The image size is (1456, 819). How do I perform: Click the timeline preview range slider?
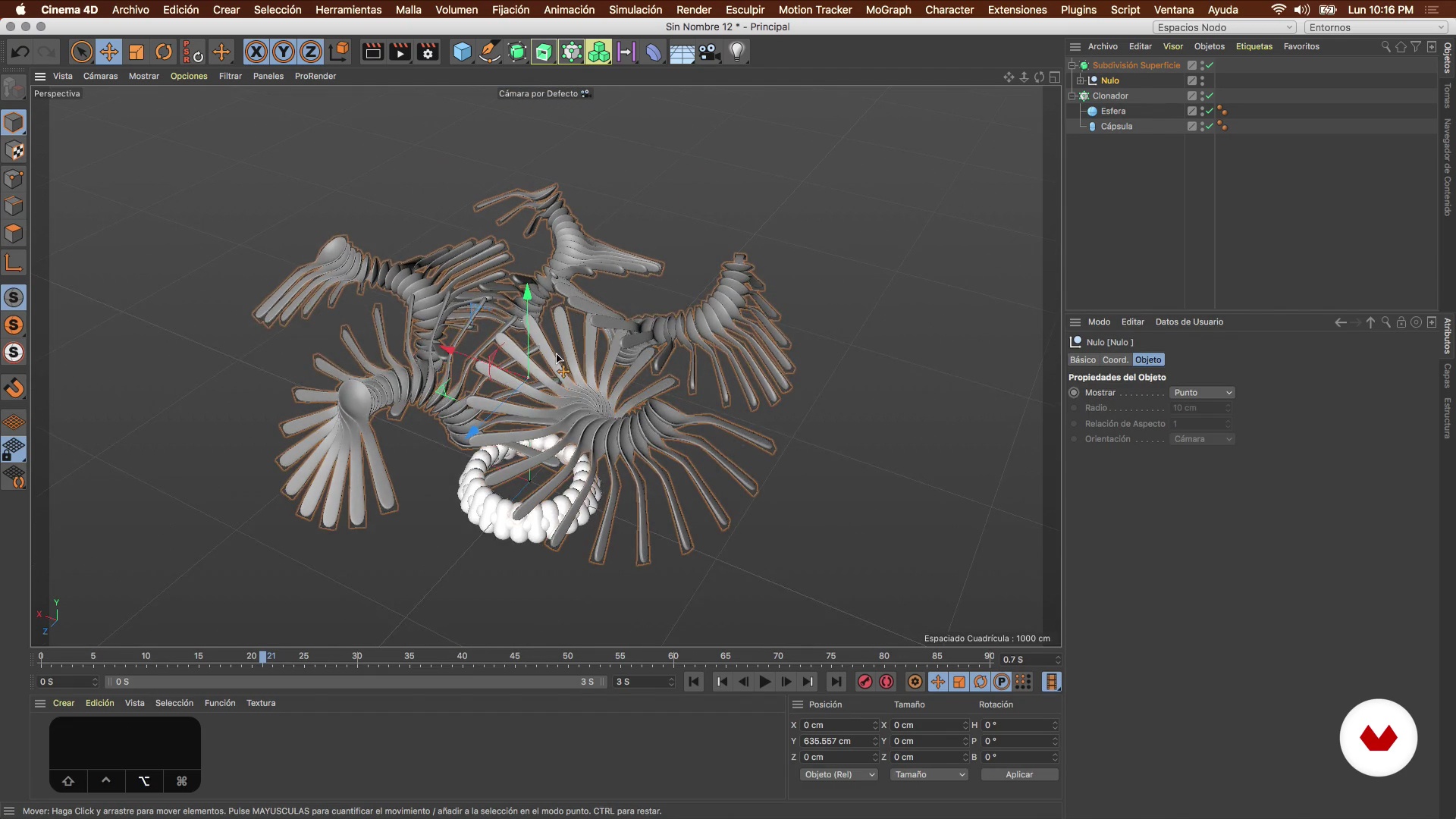pos(355,682)
